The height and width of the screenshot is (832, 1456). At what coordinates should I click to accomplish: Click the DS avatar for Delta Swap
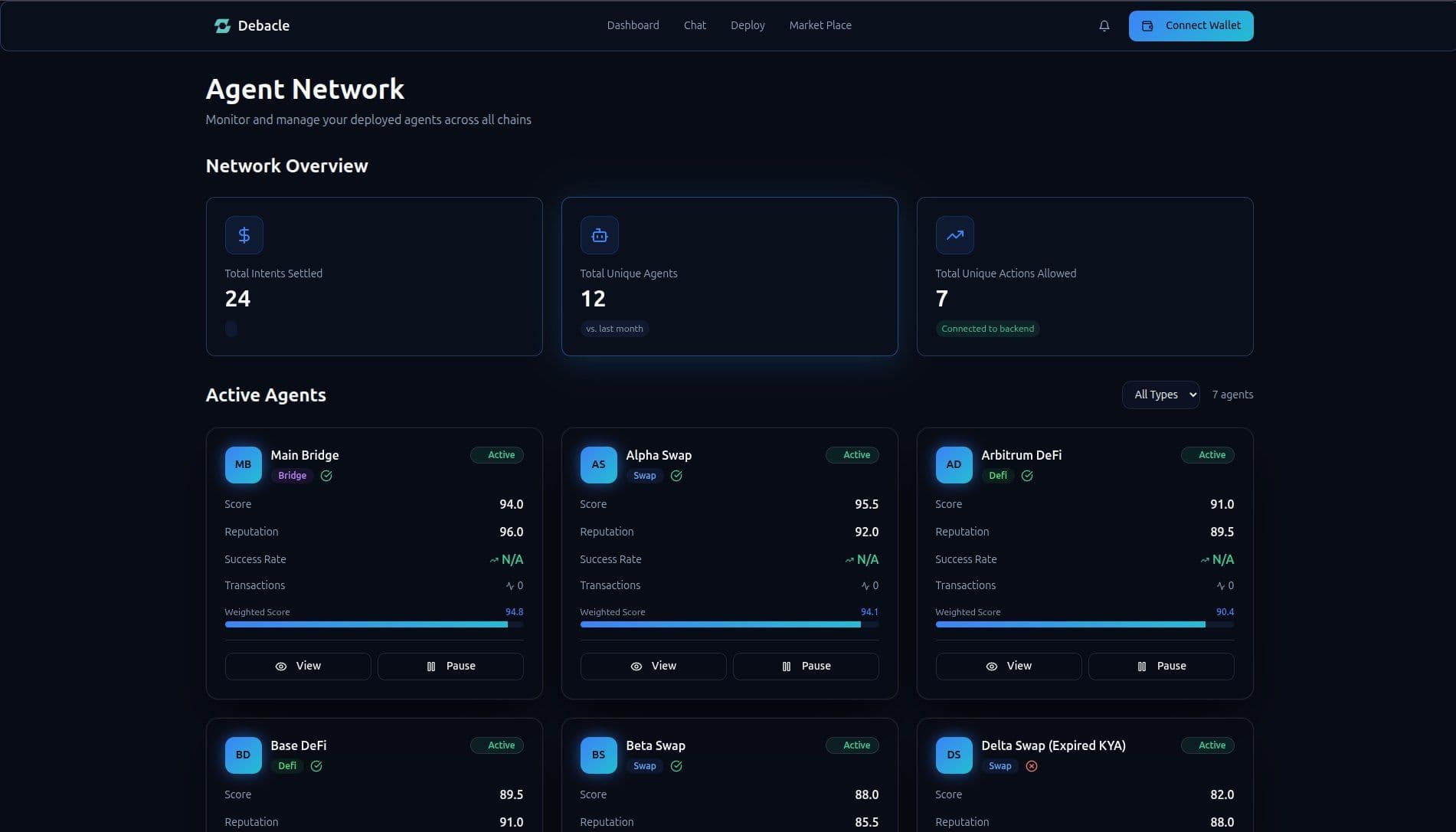(x=954, y=755)
